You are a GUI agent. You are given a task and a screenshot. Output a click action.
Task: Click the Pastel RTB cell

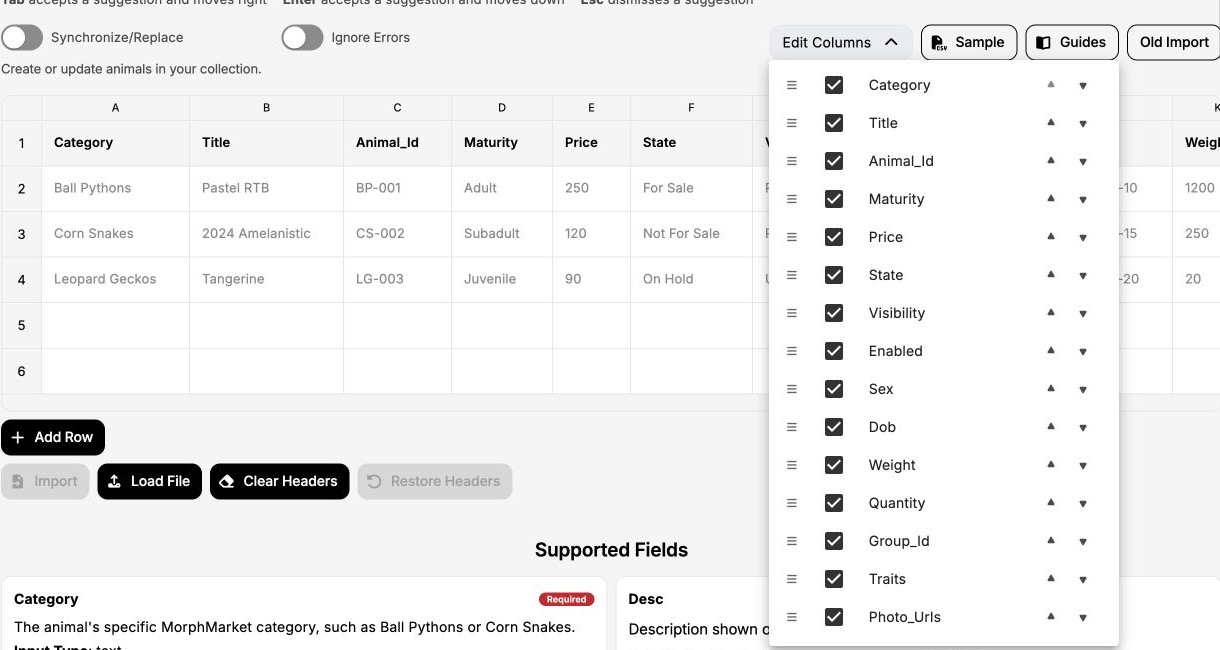pyautogui.click(x=266, y=188)
